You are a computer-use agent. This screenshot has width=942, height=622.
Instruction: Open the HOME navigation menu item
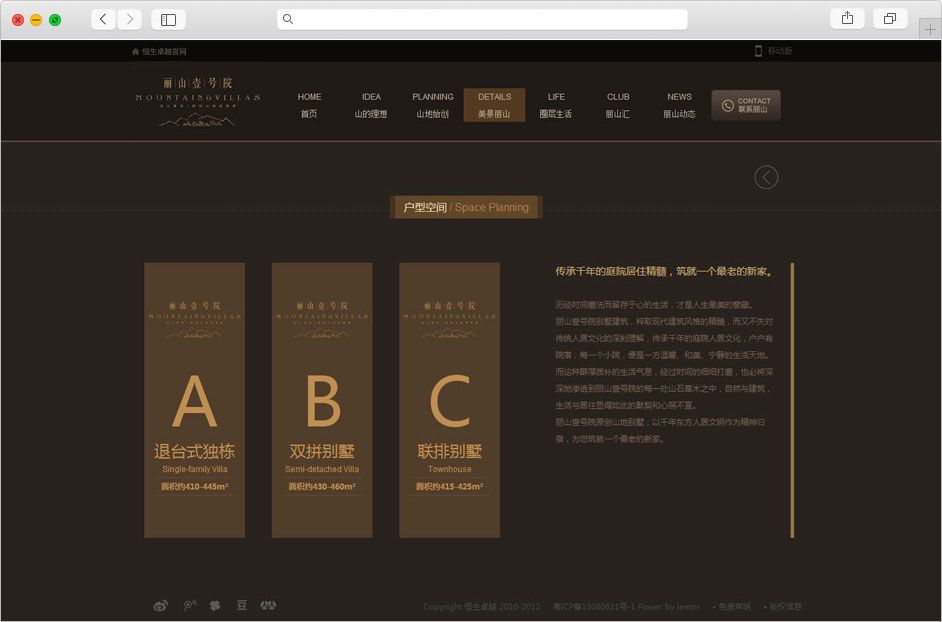309,105
